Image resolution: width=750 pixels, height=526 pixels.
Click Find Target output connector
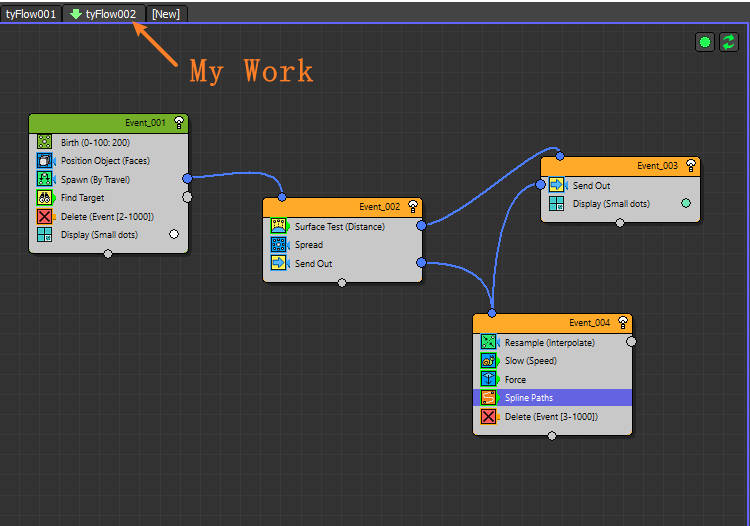188,197
